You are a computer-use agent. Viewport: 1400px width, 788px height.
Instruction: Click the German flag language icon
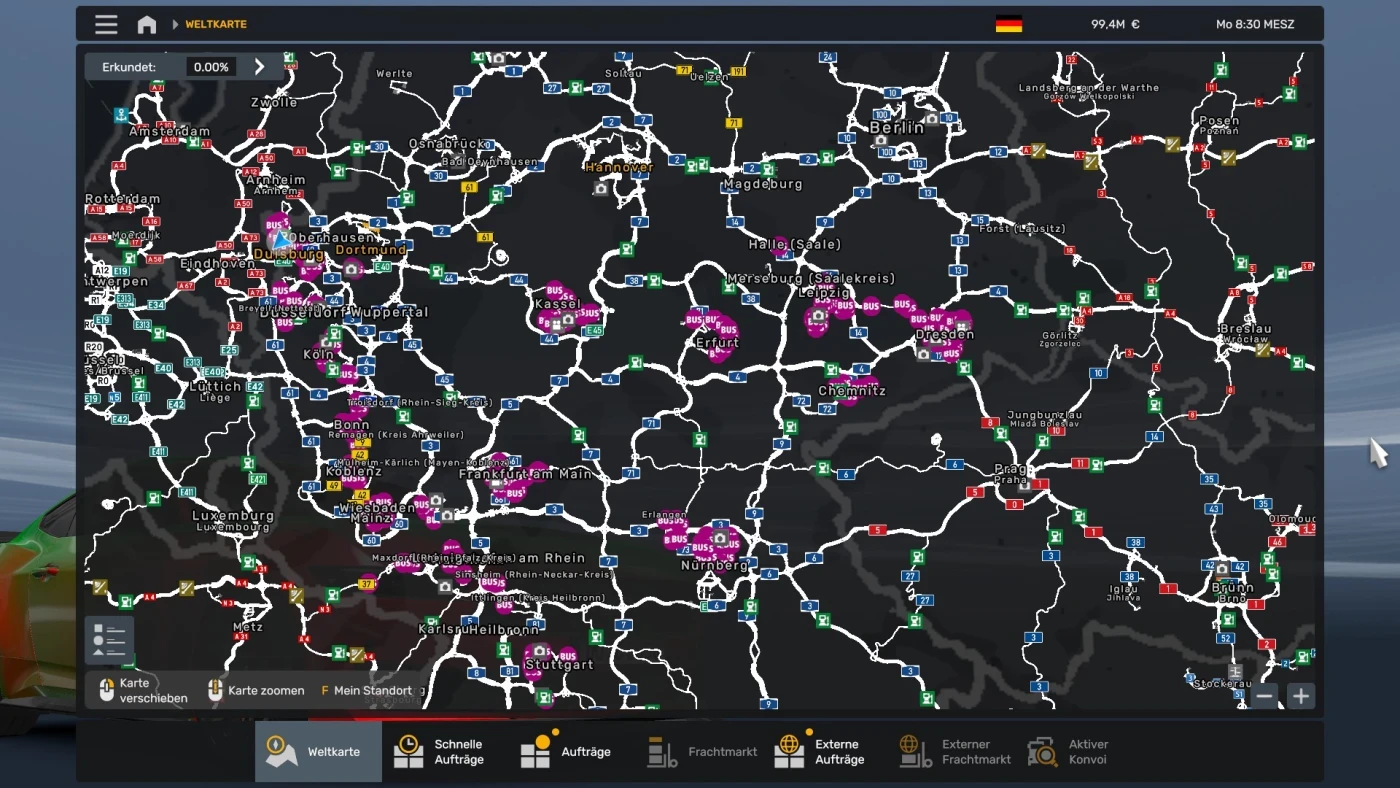click(1009, 24)
